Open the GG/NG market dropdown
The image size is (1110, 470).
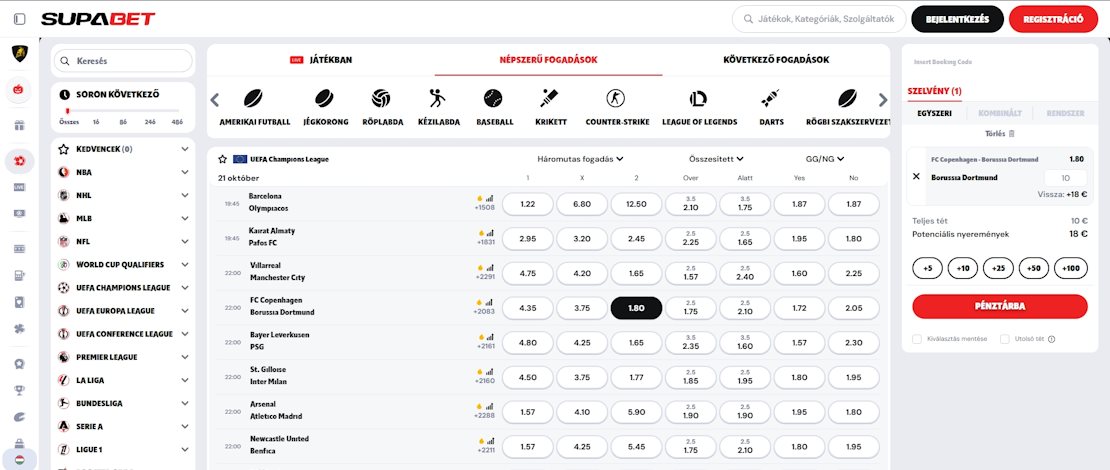(825, 159)
